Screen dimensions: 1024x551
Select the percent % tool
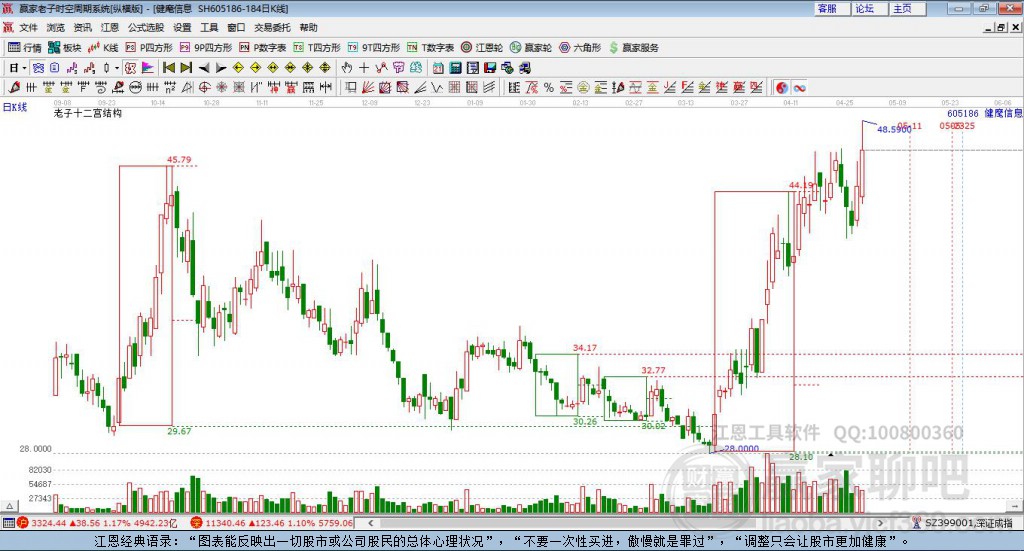coord(549,87)
